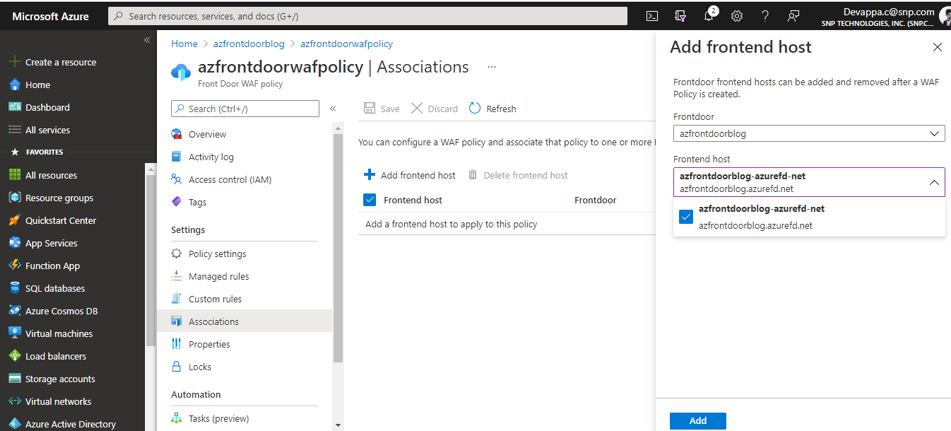Open the notifications bell
Screen dimensions: 951x431
point(710,16)
